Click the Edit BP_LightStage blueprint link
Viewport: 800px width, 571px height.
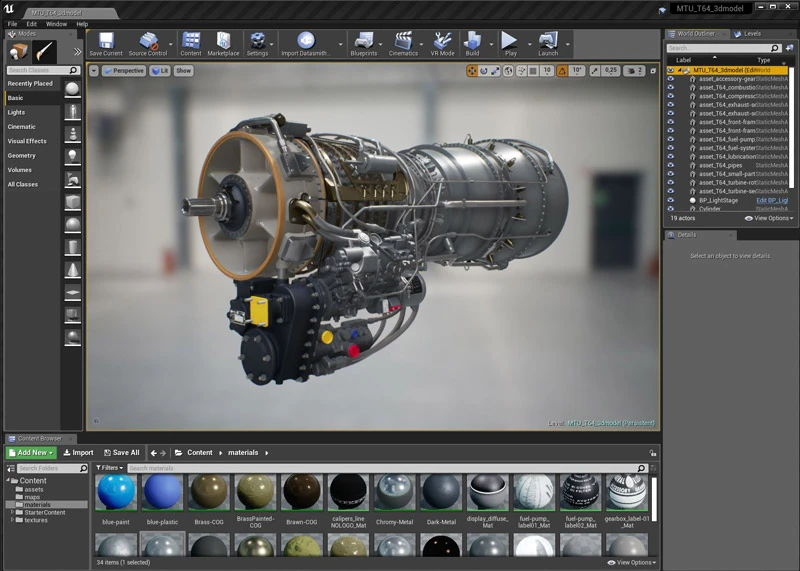773,200
